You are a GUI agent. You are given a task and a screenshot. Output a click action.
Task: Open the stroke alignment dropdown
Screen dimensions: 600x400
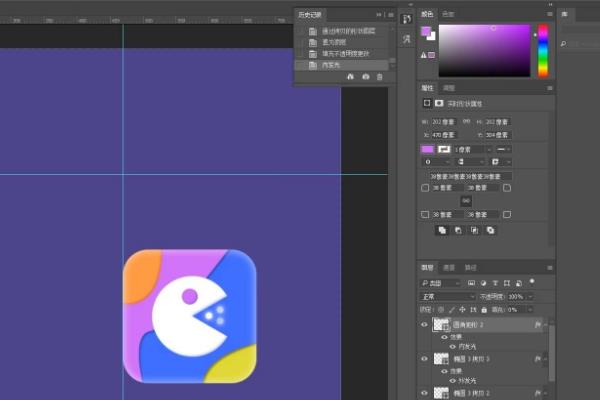pos(436,162)
